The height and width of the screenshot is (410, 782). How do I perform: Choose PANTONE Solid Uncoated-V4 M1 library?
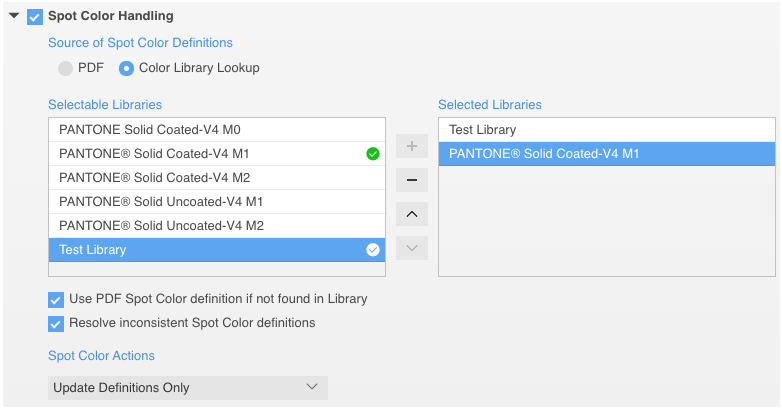pos(161,202)
